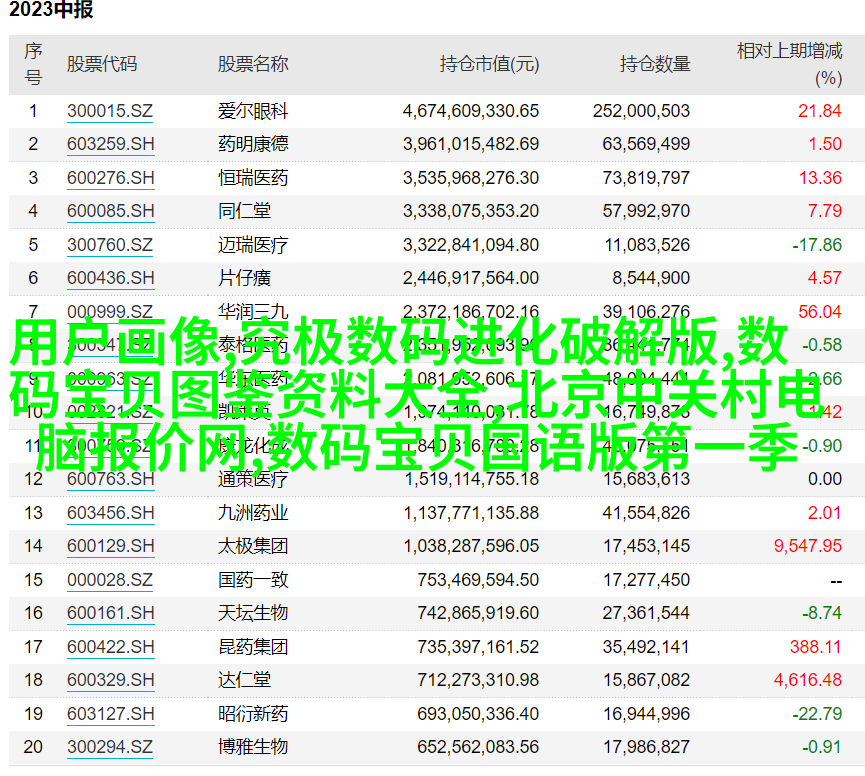The height and width of the screenshot is (776, 865).
Task: Click change value -22.79
Action: click(x=817, y=714)
